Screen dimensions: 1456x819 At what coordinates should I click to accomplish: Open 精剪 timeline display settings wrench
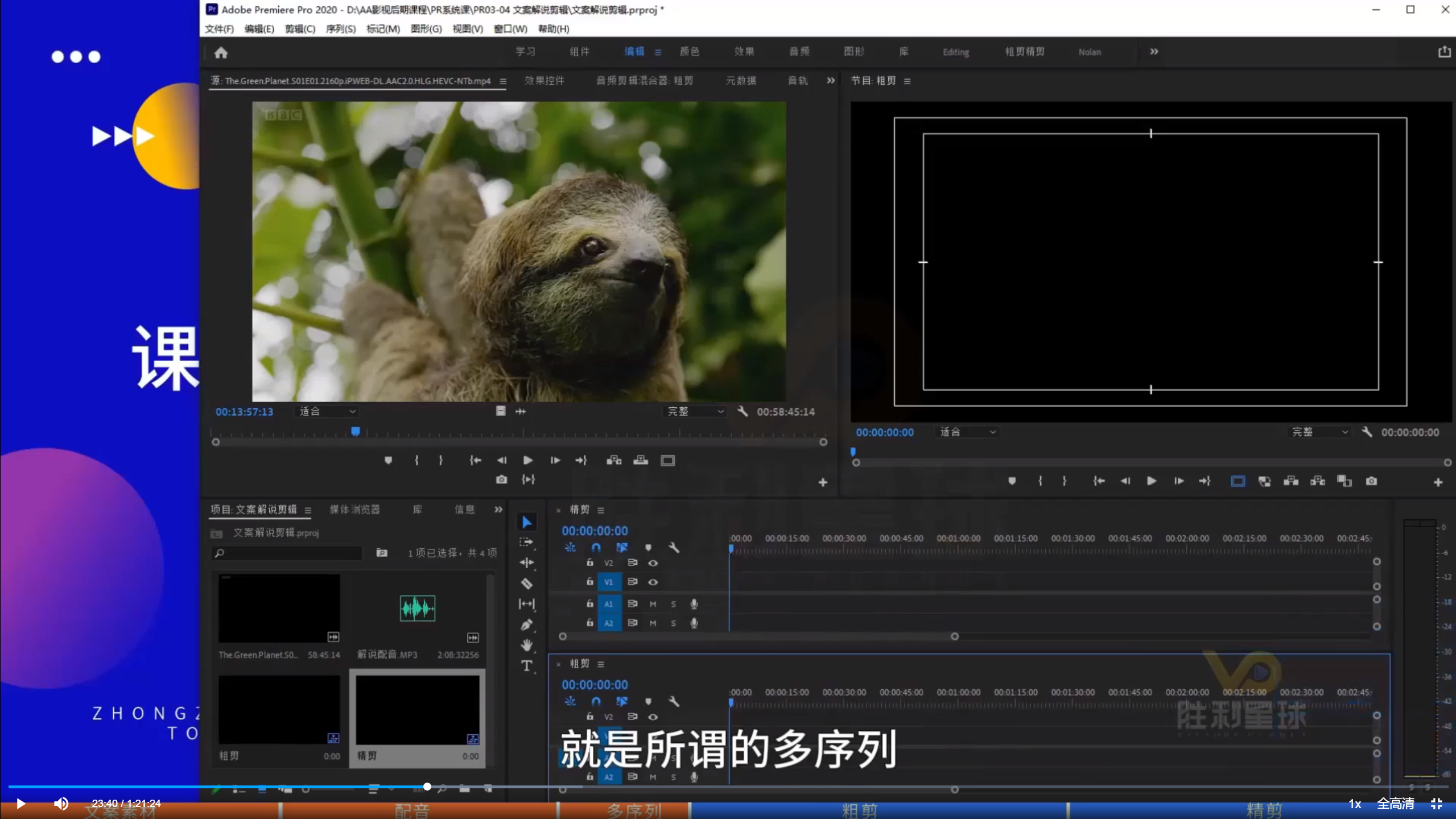[x=674, y=548]
